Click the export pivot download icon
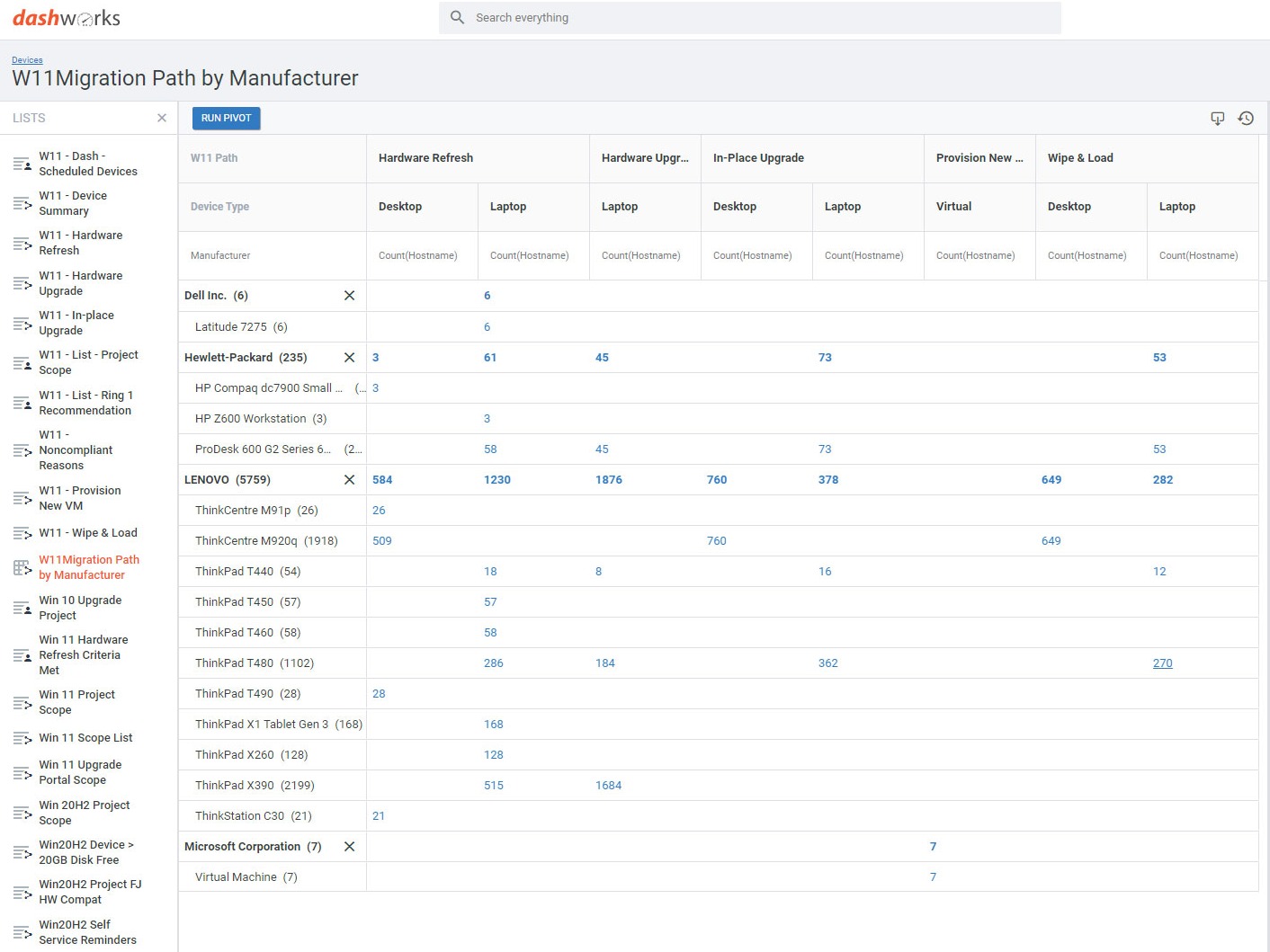This screenshot has width=1270, height=952. (x=1218, y=118)
